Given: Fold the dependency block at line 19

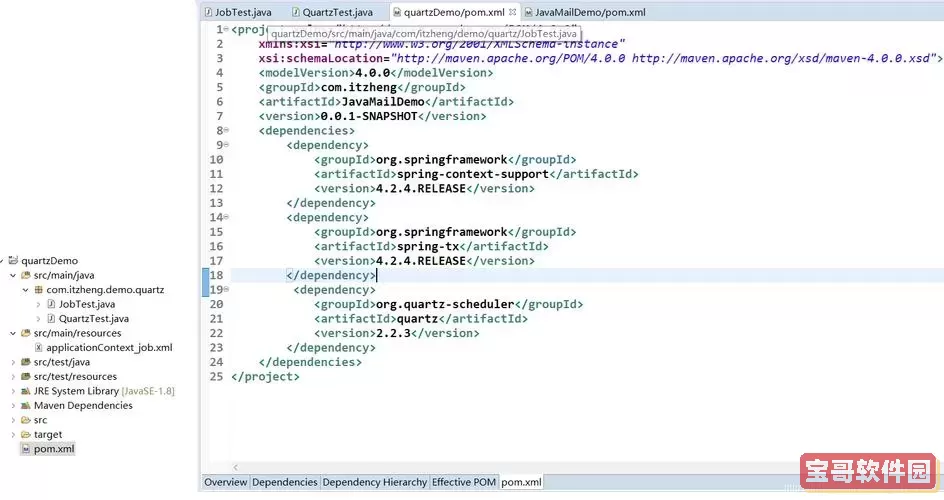Looking at the screenshot, I should click(x=226, y=289).
